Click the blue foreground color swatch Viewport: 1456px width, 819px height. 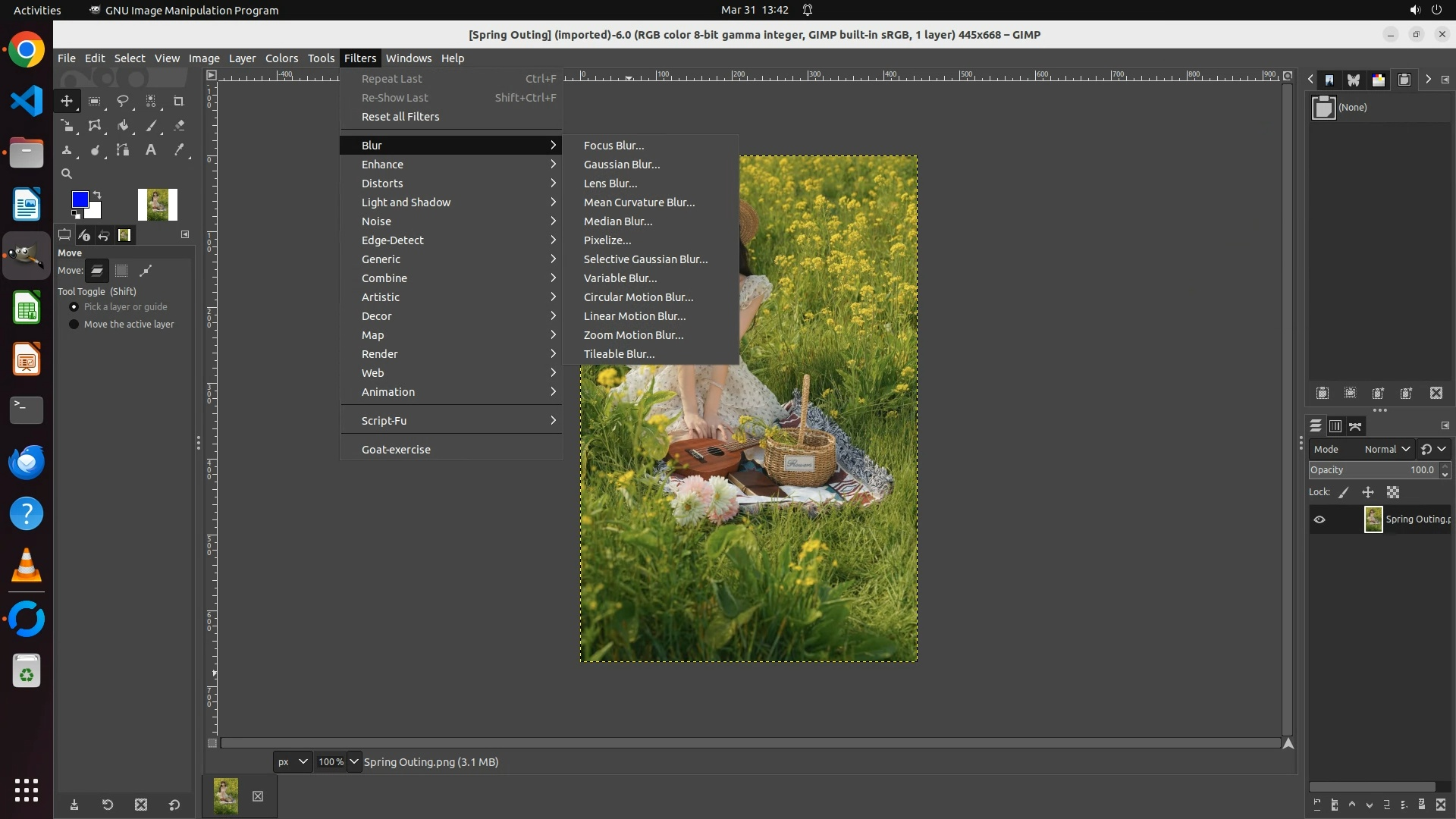point(79,199)
